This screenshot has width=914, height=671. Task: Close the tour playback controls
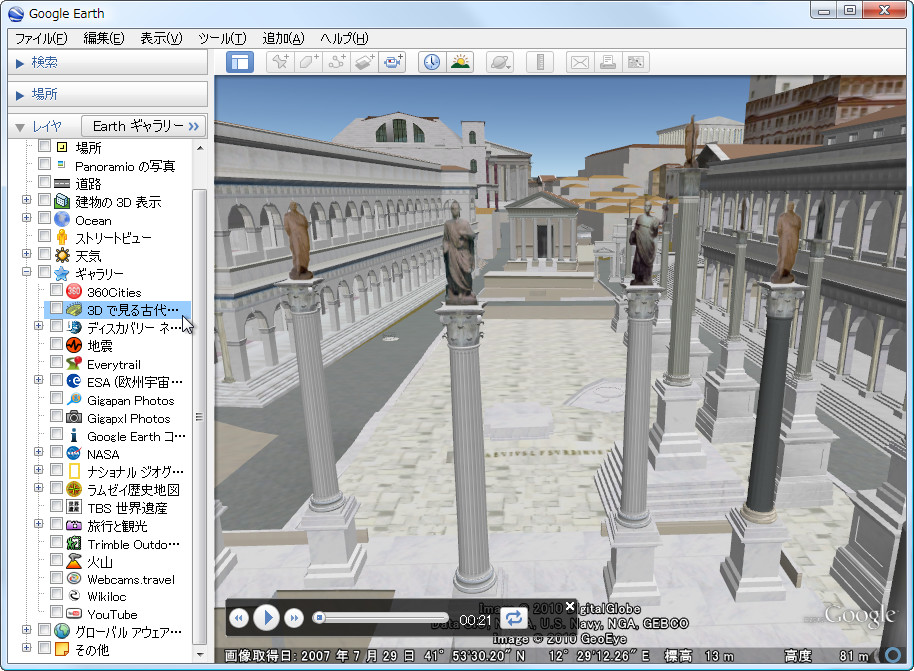570,606
